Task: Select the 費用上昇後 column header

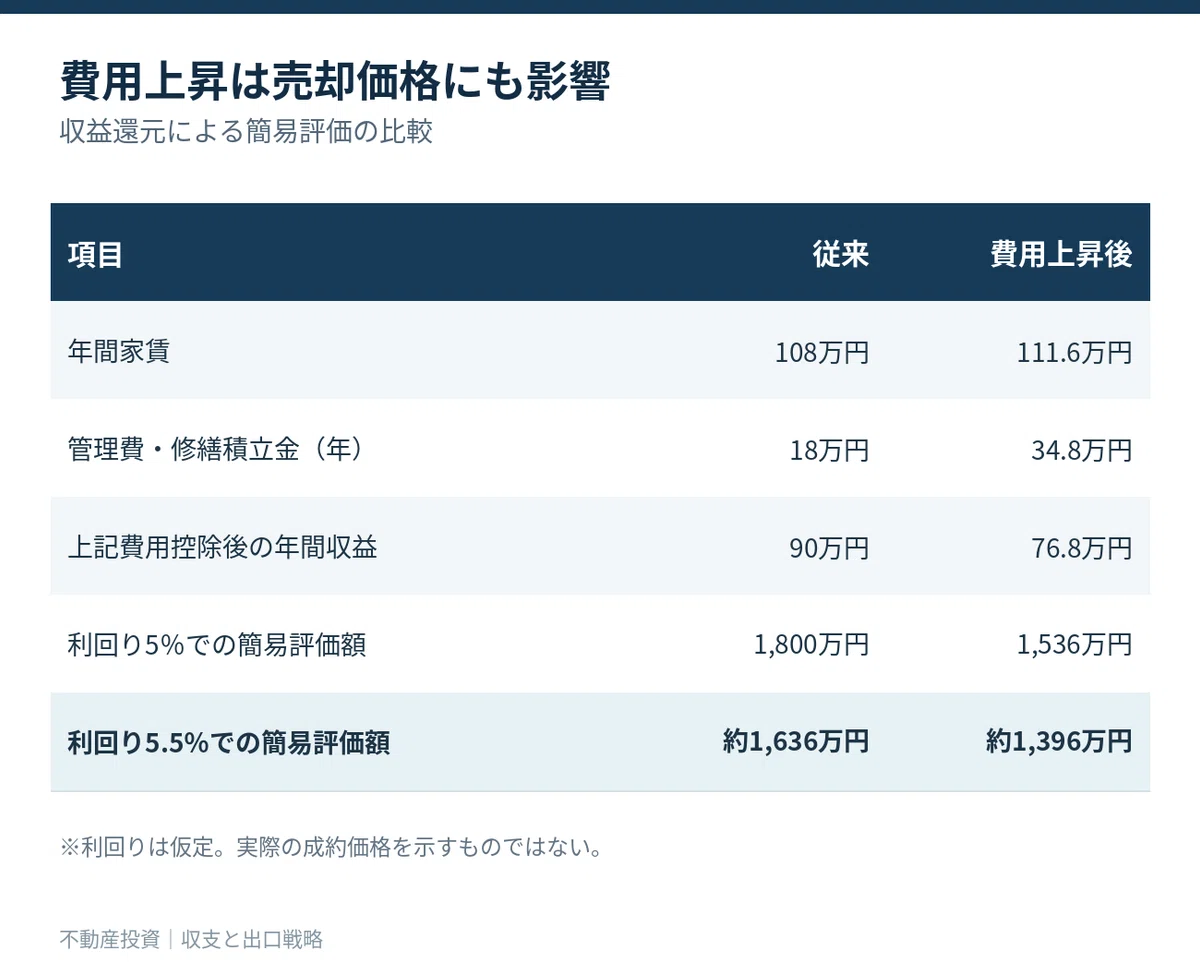Action: tap(1061, 254)
